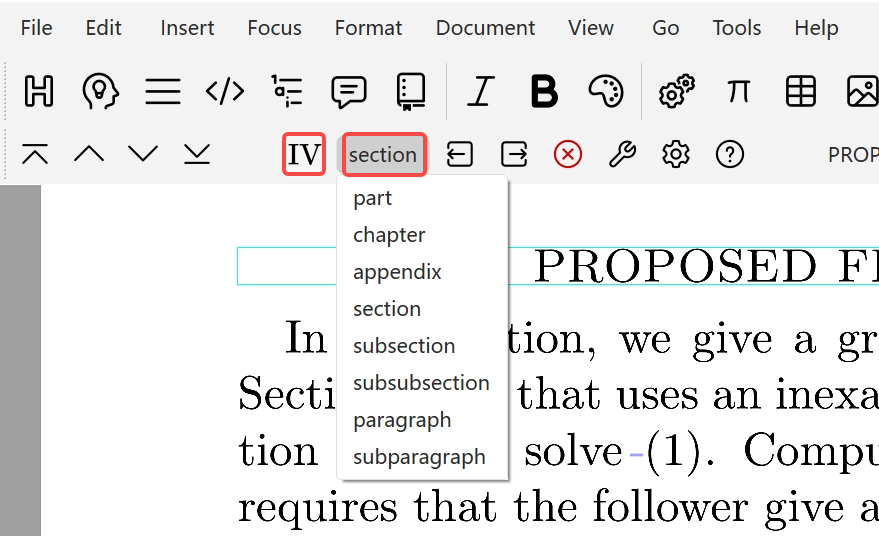Choose 'subsection' from the dropdown list
This screenshot has height=536, width=879.
coord(423,346)
